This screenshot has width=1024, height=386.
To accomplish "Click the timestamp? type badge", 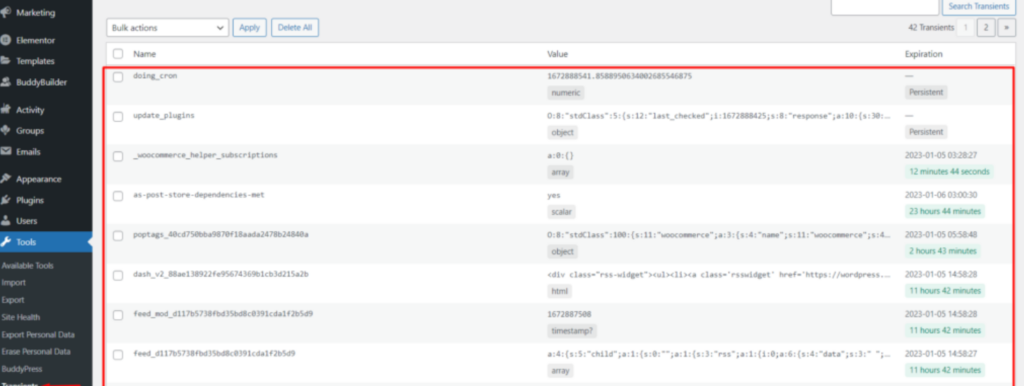I will pos(571,330).
